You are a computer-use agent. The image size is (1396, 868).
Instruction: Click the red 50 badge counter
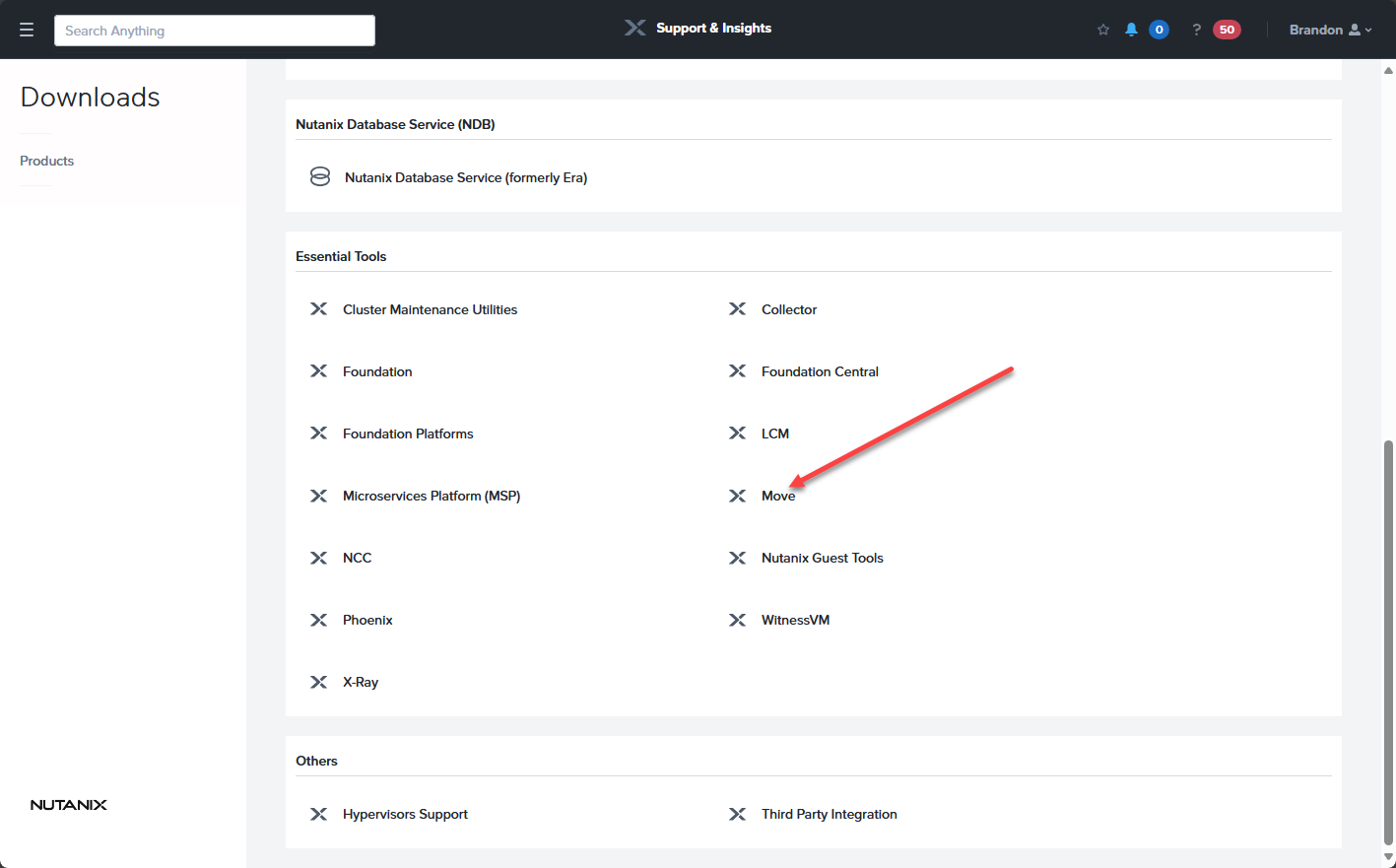point(1227,30)
